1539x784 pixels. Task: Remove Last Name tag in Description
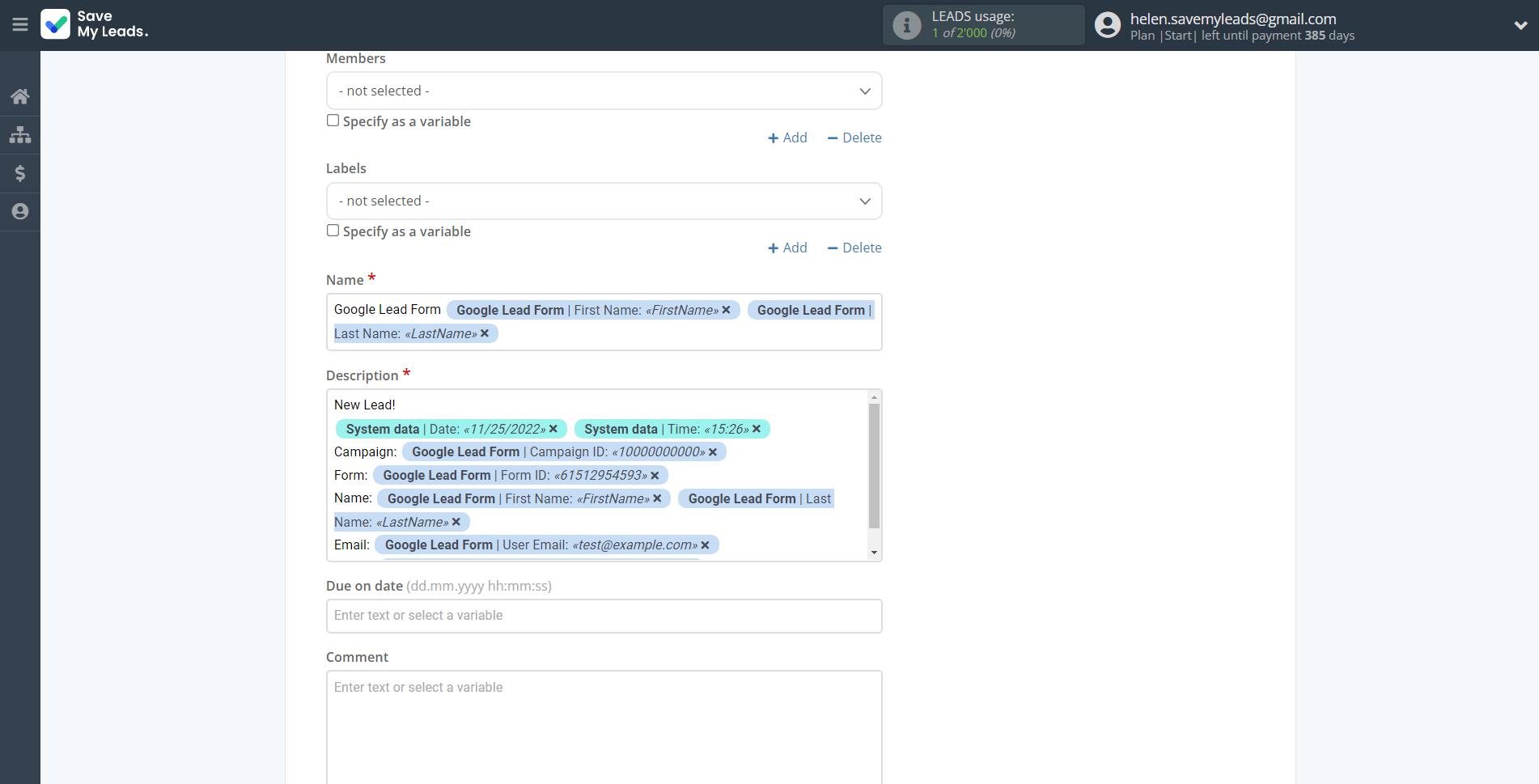coord(456,522)
